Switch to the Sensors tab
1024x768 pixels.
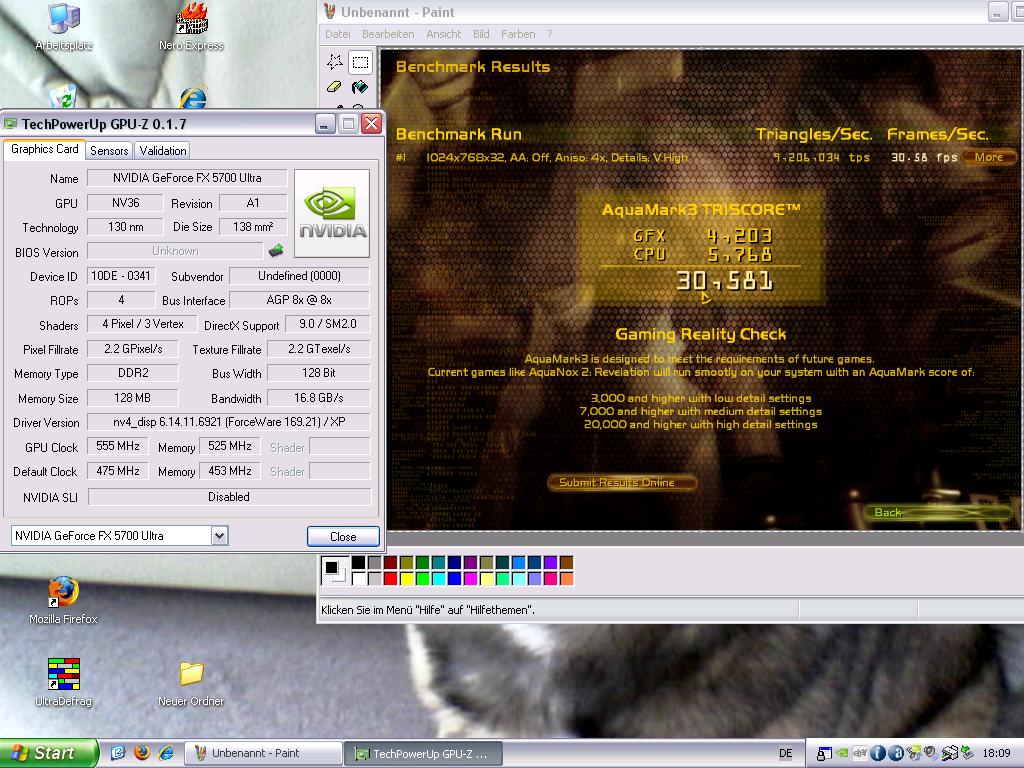(x=109, y=151)
